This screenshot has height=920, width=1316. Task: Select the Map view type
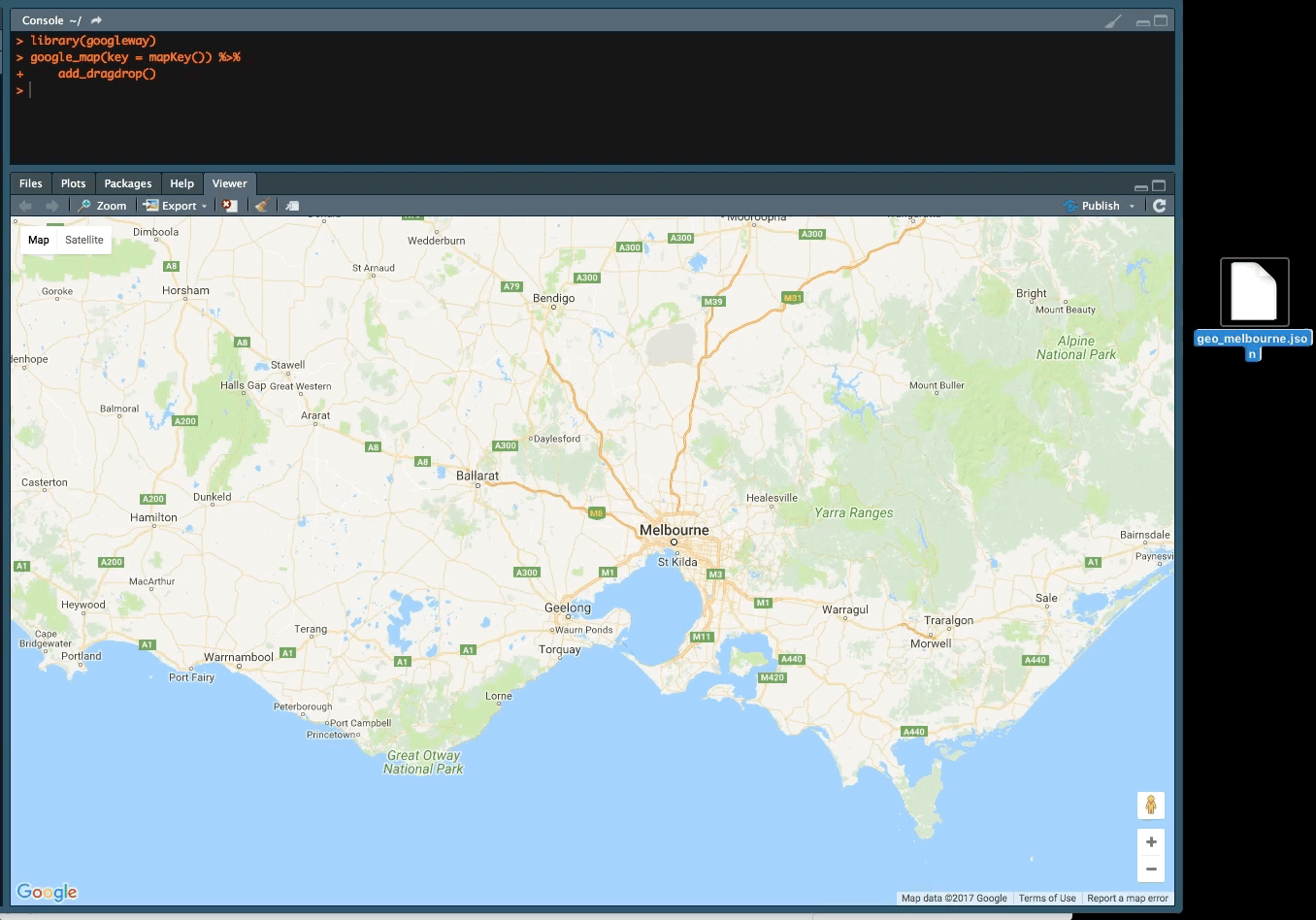pos(39,240)
